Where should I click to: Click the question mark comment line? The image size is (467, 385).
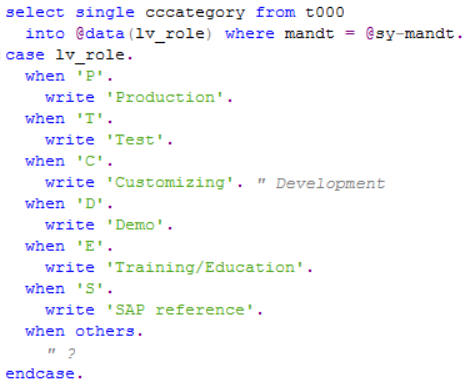click(x=62, y=353)
